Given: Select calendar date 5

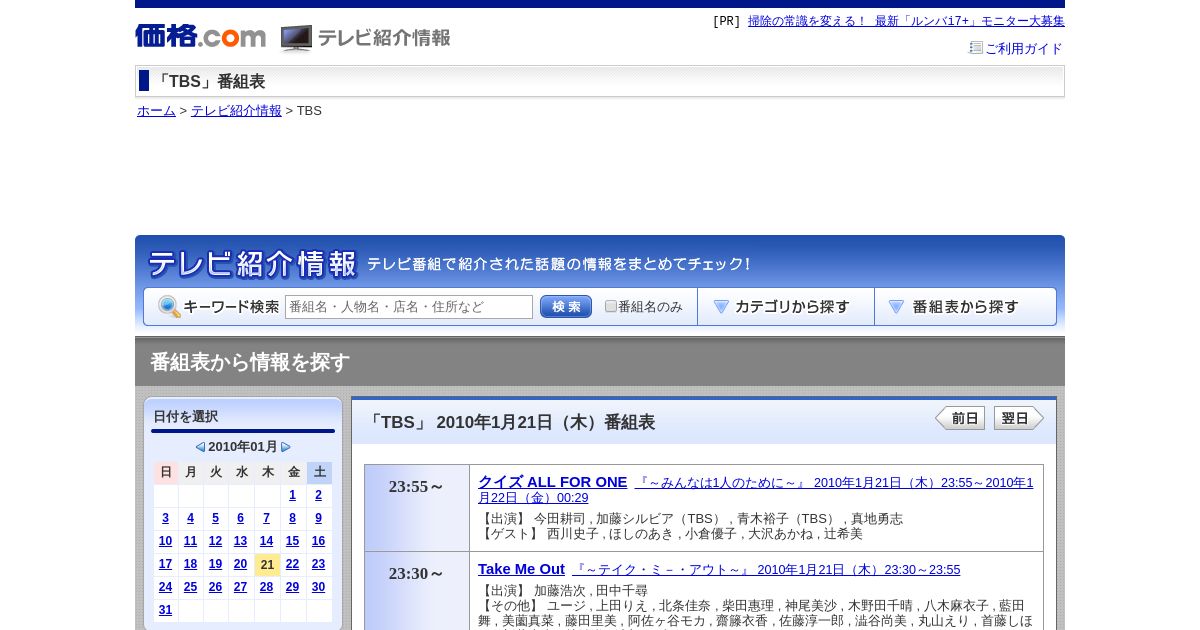Looking at the screenshot, I should 215,518.
